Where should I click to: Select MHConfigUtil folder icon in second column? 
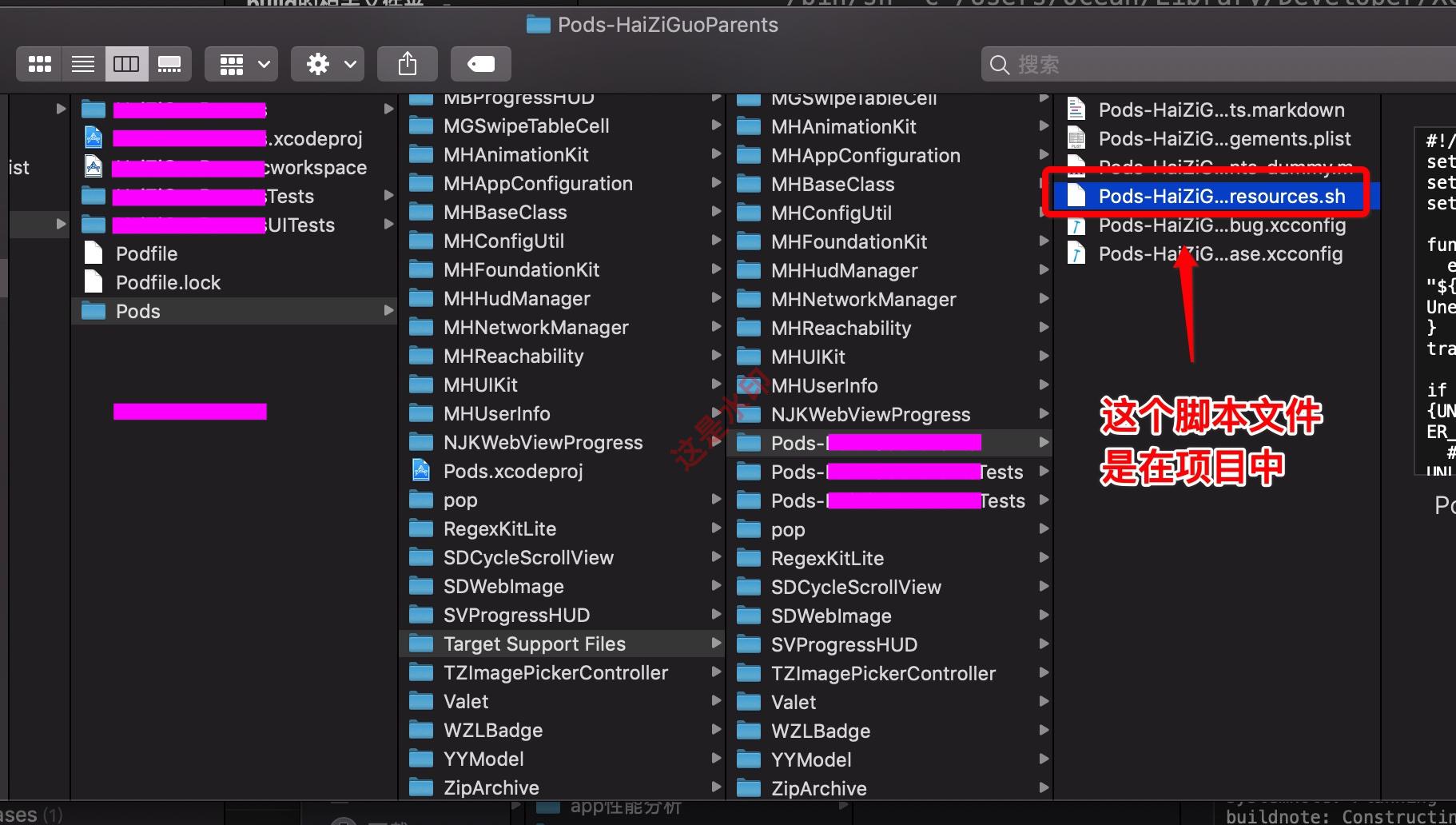(x=421, y=241)
